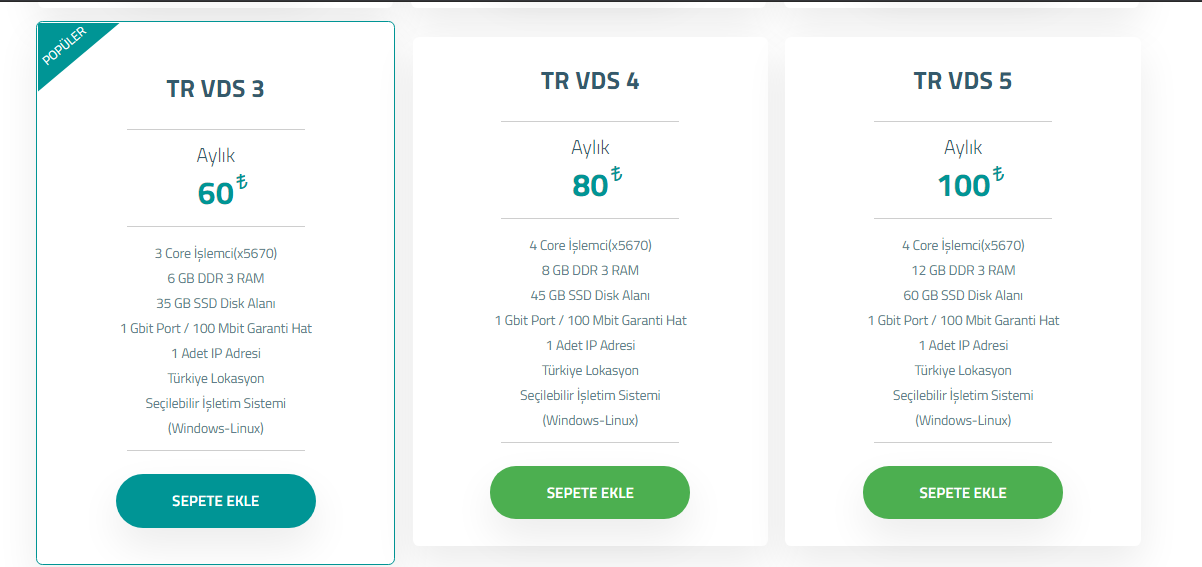Click the lira symbol beside price 80
The width and height of the screenshot is (1202, 567).
[x=616, y=175]
